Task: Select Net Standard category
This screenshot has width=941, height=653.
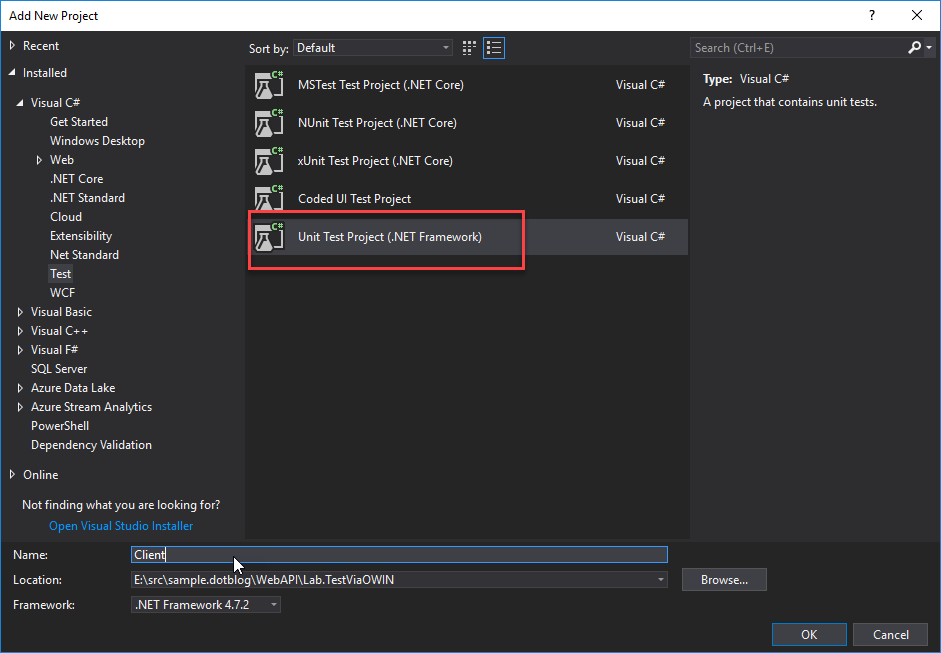Action: 85,255
